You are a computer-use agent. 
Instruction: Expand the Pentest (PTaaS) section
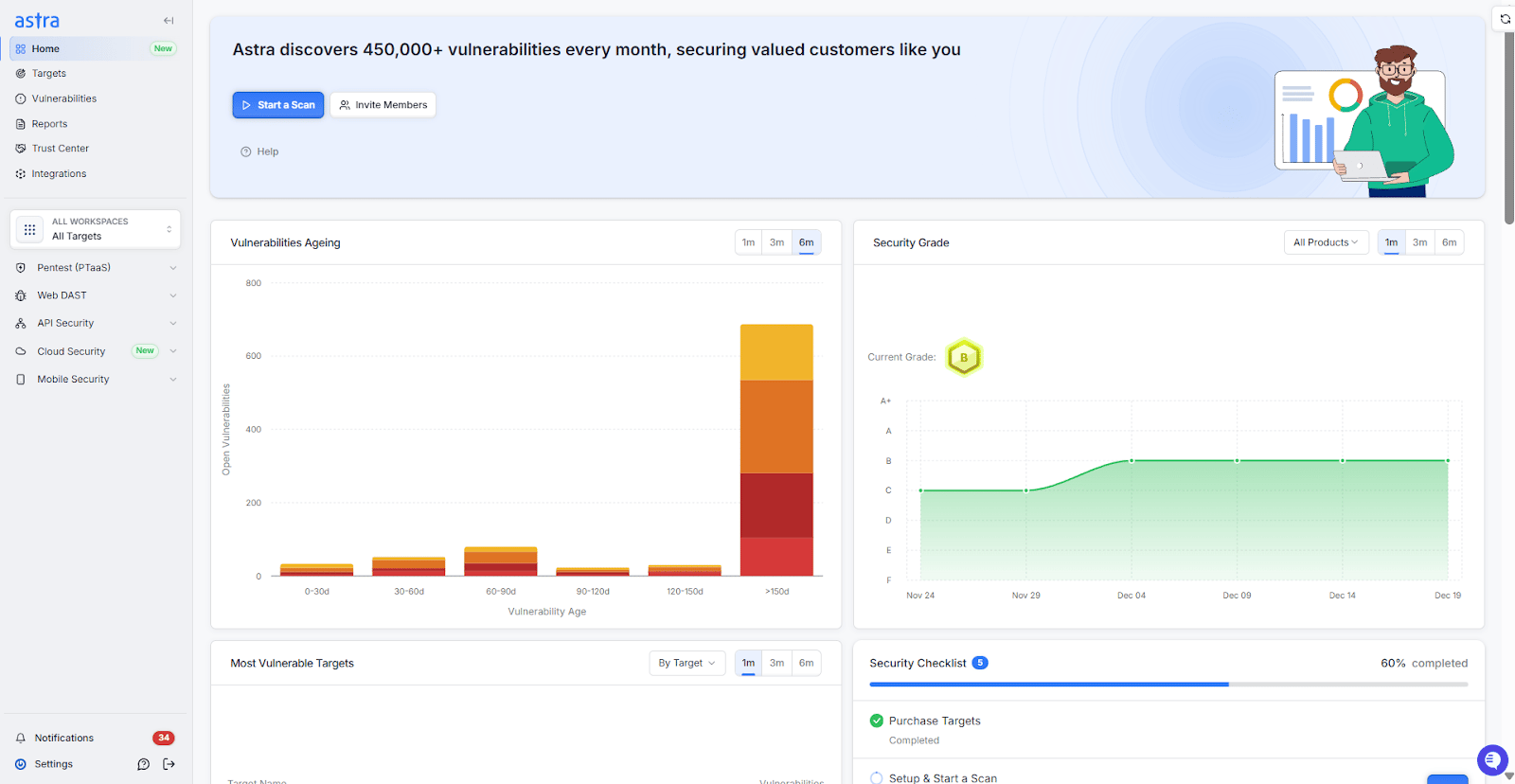tap(173, 268)
